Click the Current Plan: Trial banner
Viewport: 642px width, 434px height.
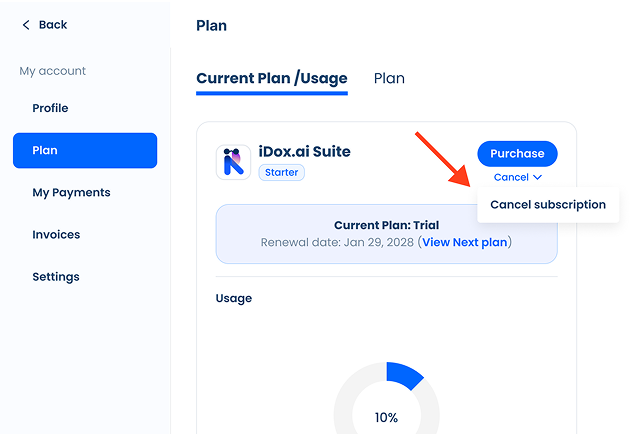(x=386, y=234)
